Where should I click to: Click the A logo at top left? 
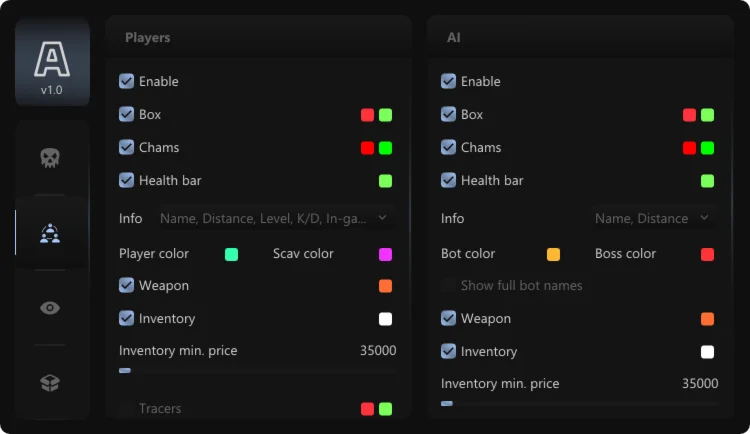(51, 62)
